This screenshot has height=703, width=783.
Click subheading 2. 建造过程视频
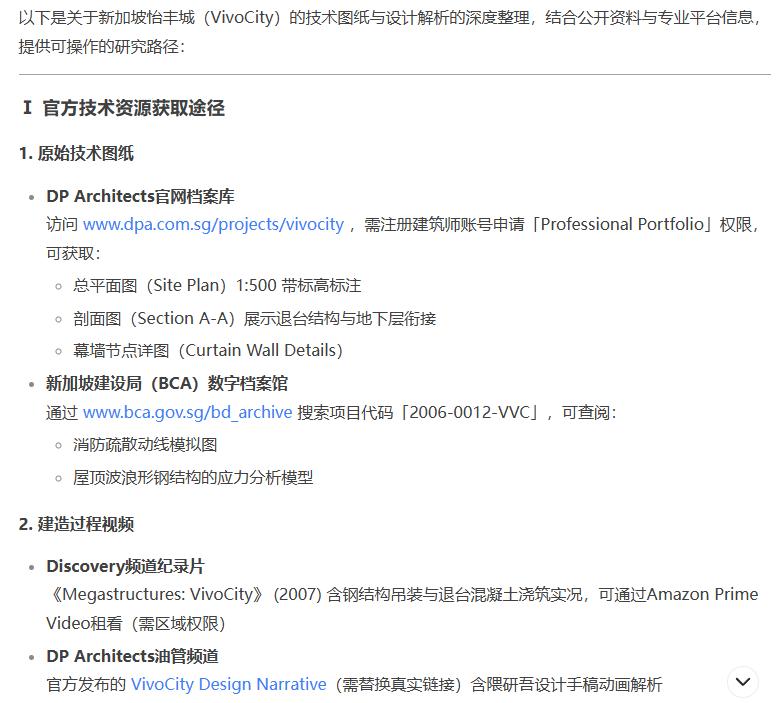[x=76, y=524]
